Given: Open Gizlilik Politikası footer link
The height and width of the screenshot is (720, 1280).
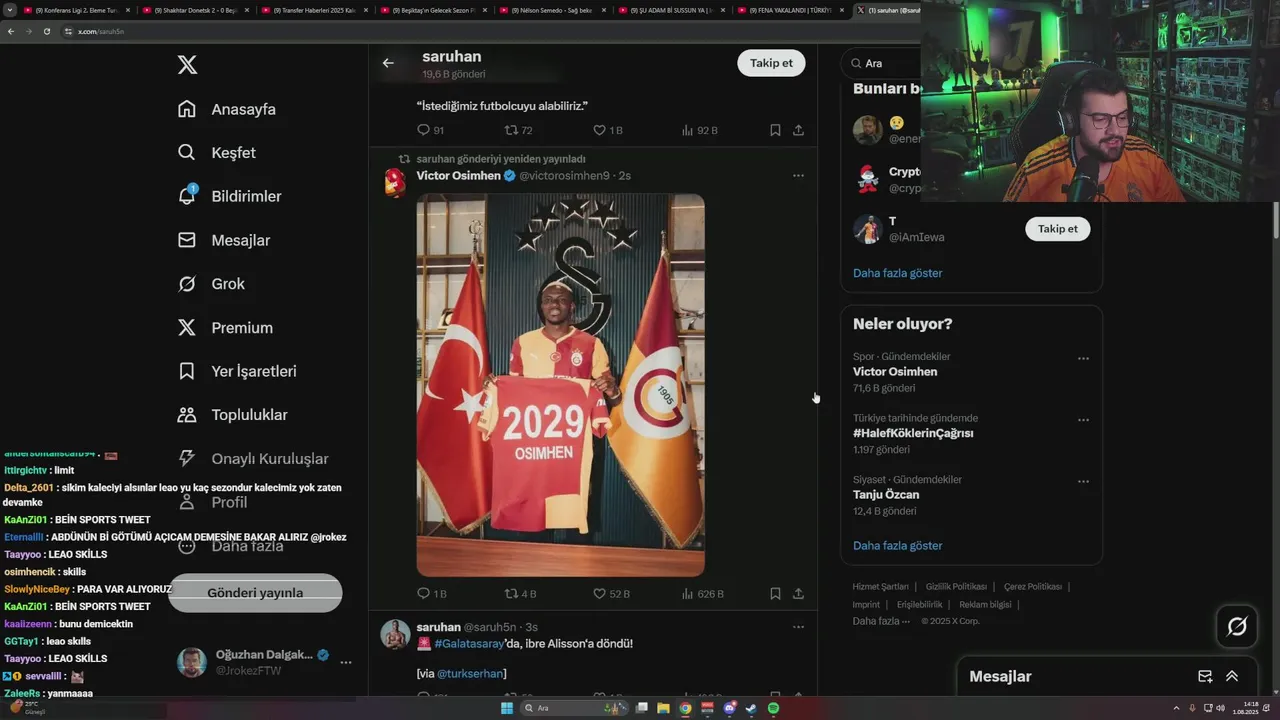Looking at the screenshot, I should pyautogui.click(x=956, y=587).
